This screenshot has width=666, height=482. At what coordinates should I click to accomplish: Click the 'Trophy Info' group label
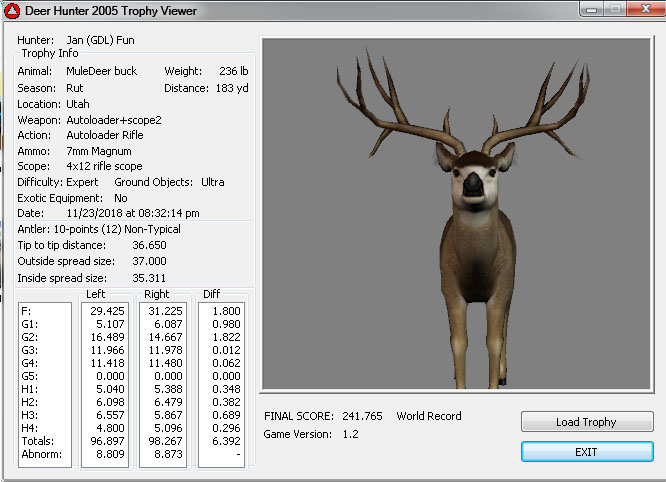pos(50,54)
